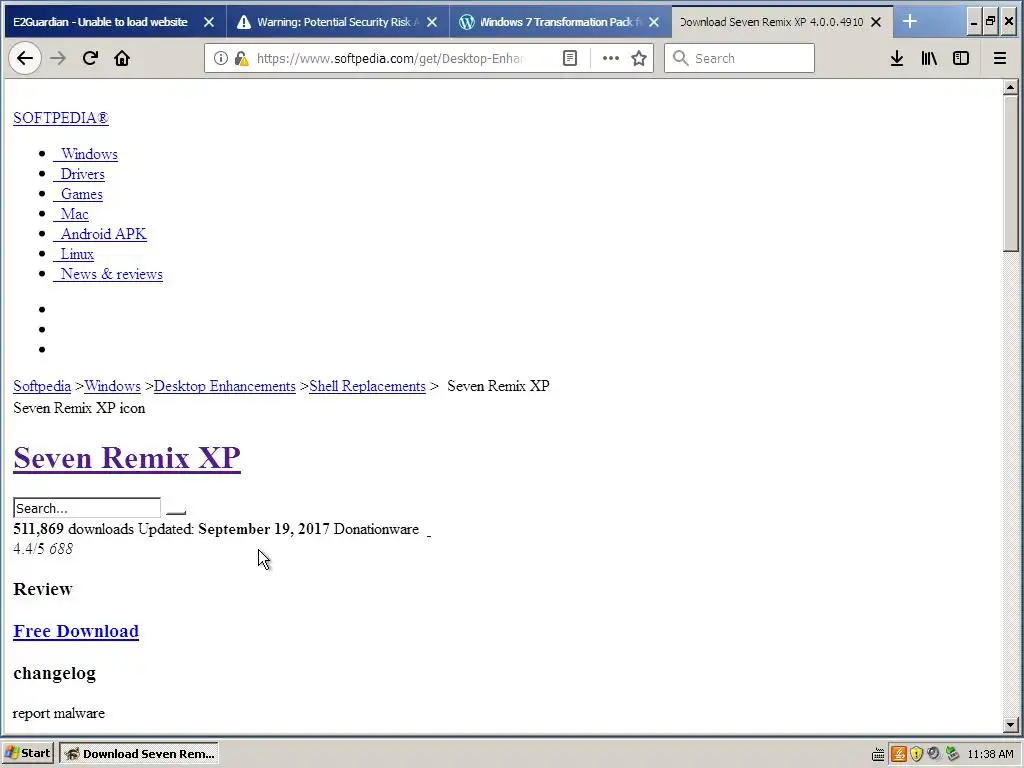Toggle reader view in address bar
1024x768 pixels.
[570, 58]
